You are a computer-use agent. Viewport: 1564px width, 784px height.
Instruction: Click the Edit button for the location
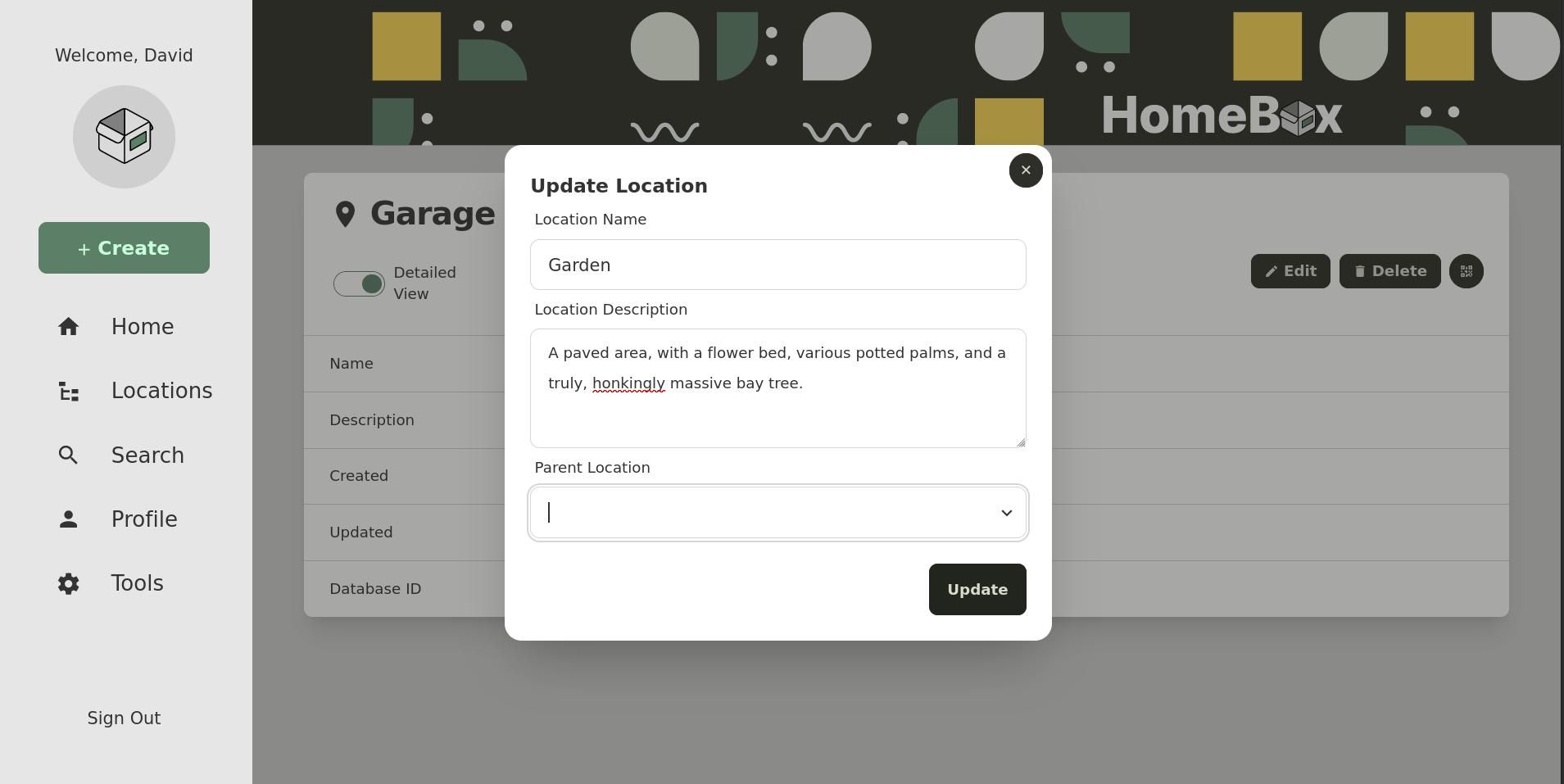click(1290, 271)
